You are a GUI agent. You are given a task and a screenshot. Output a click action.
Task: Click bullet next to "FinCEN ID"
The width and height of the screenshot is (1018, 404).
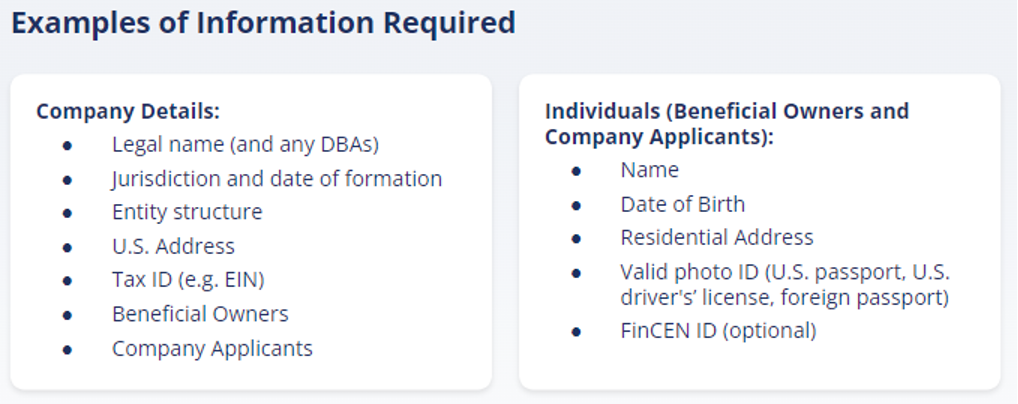coord(577,333)
